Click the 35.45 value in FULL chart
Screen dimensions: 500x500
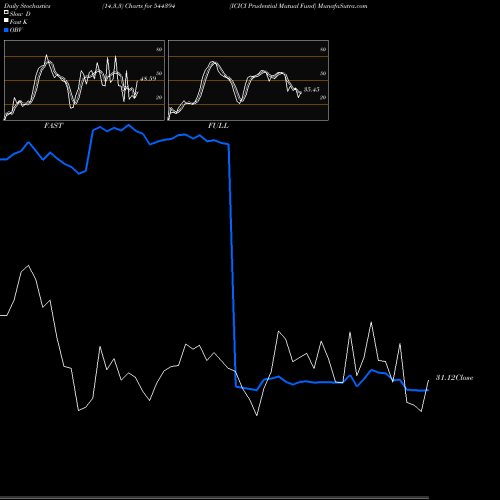[312, 89]
